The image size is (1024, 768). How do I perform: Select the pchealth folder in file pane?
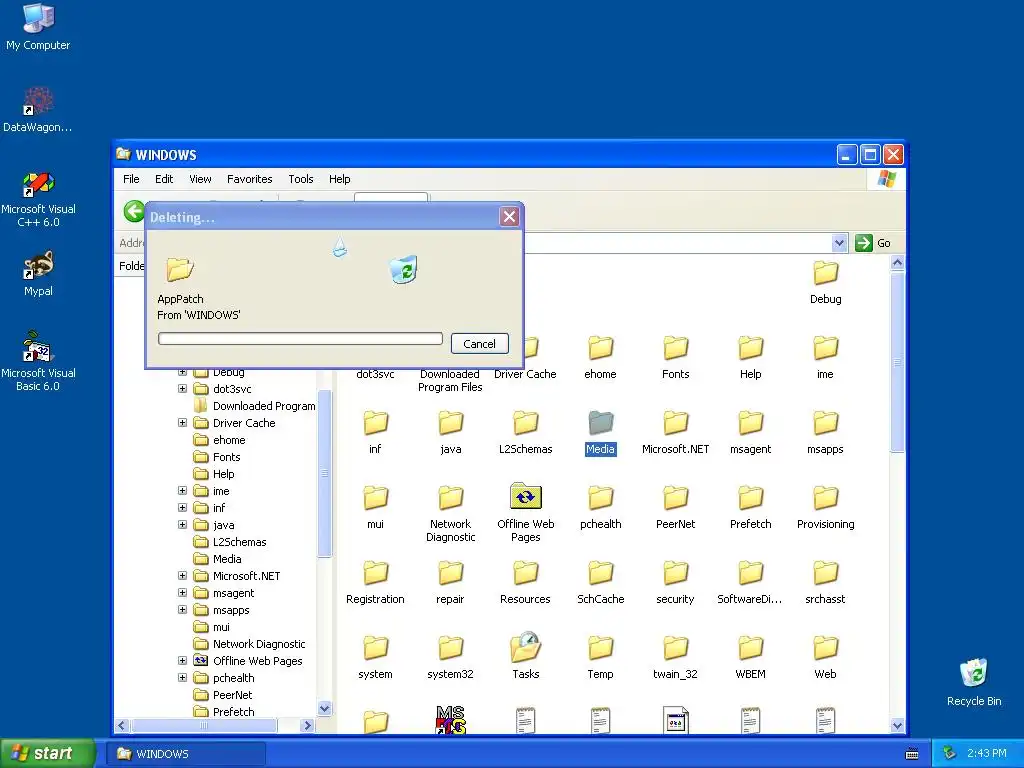click(600, 507)
